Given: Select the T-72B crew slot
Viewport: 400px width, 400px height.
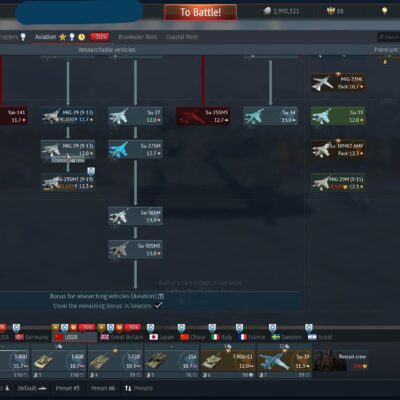Looking at the screenshot, I should (x=115, y=362).
